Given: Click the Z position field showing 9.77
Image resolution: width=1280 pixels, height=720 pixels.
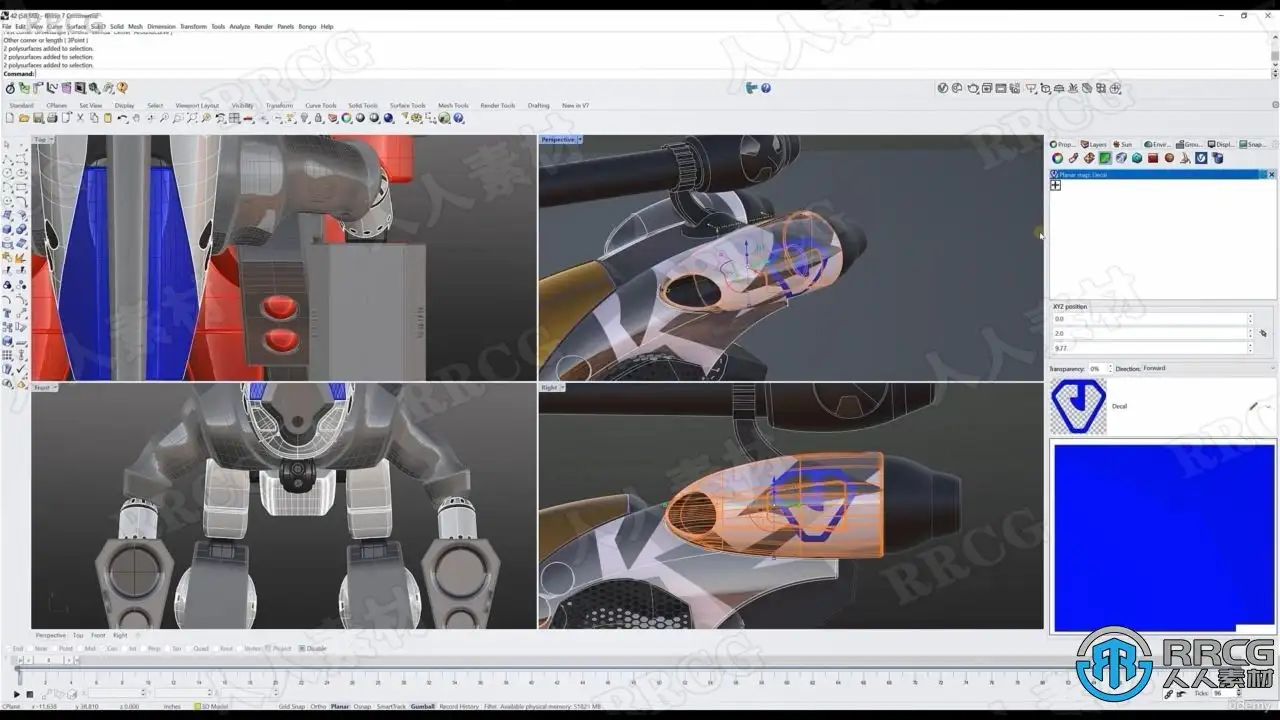Looking at the screenshot, I should pyautogui.click(x=1148, y=348).
